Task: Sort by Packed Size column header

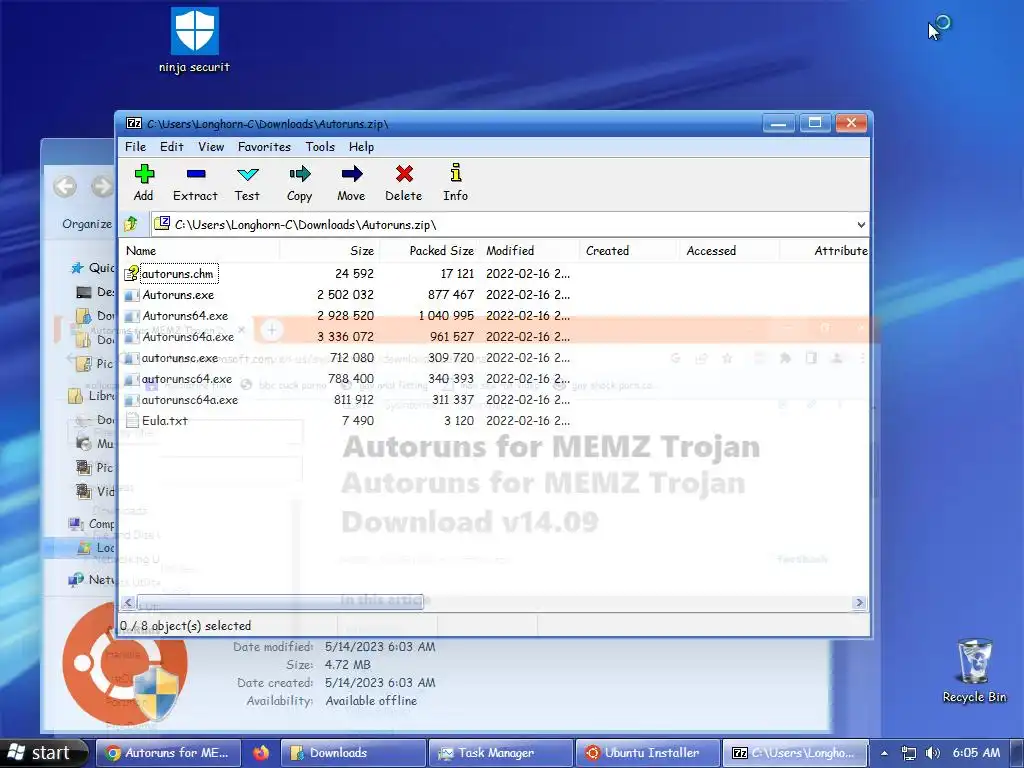Action: tap(430, 251)
